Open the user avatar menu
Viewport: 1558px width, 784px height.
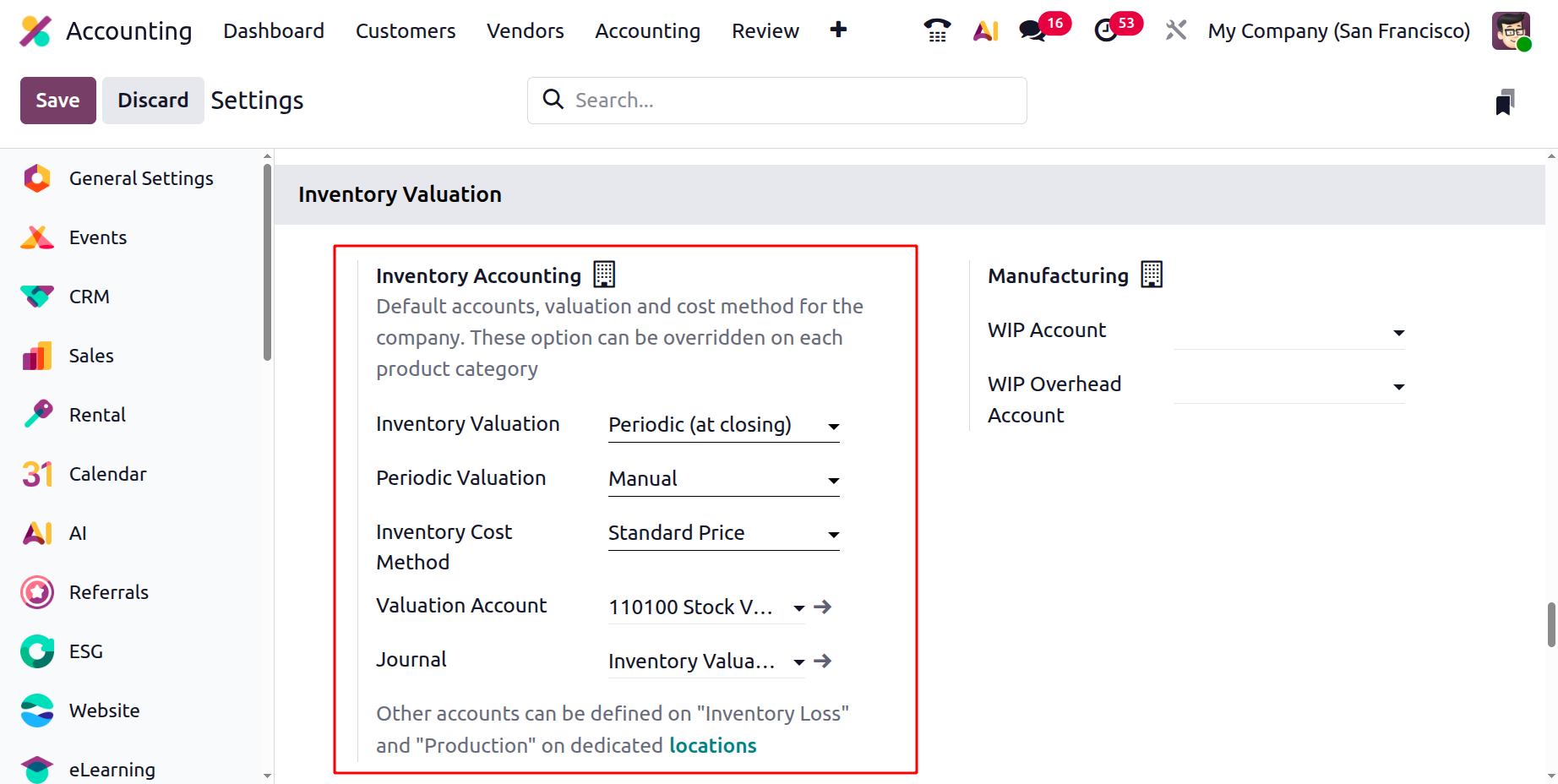point(1511,30)
